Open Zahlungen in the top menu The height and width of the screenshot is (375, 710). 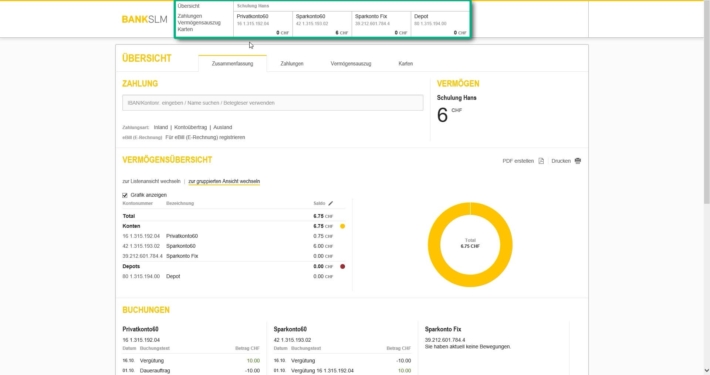click(x=190, y=16)
